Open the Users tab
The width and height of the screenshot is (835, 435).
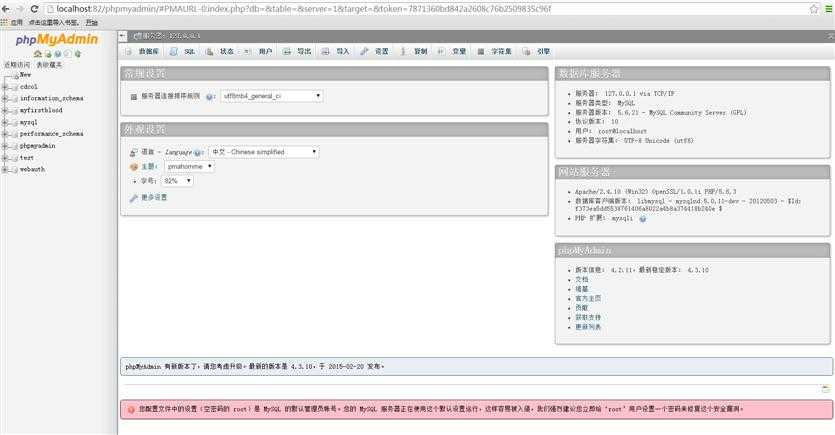click(x=259, y=52)
